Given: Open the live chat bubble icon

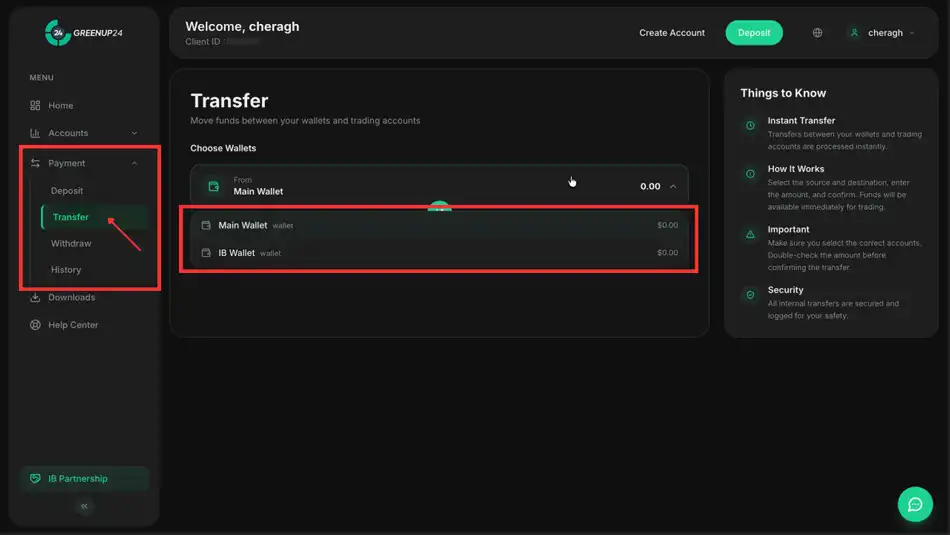Looking at the screenshot, I should tap(915, 504).
